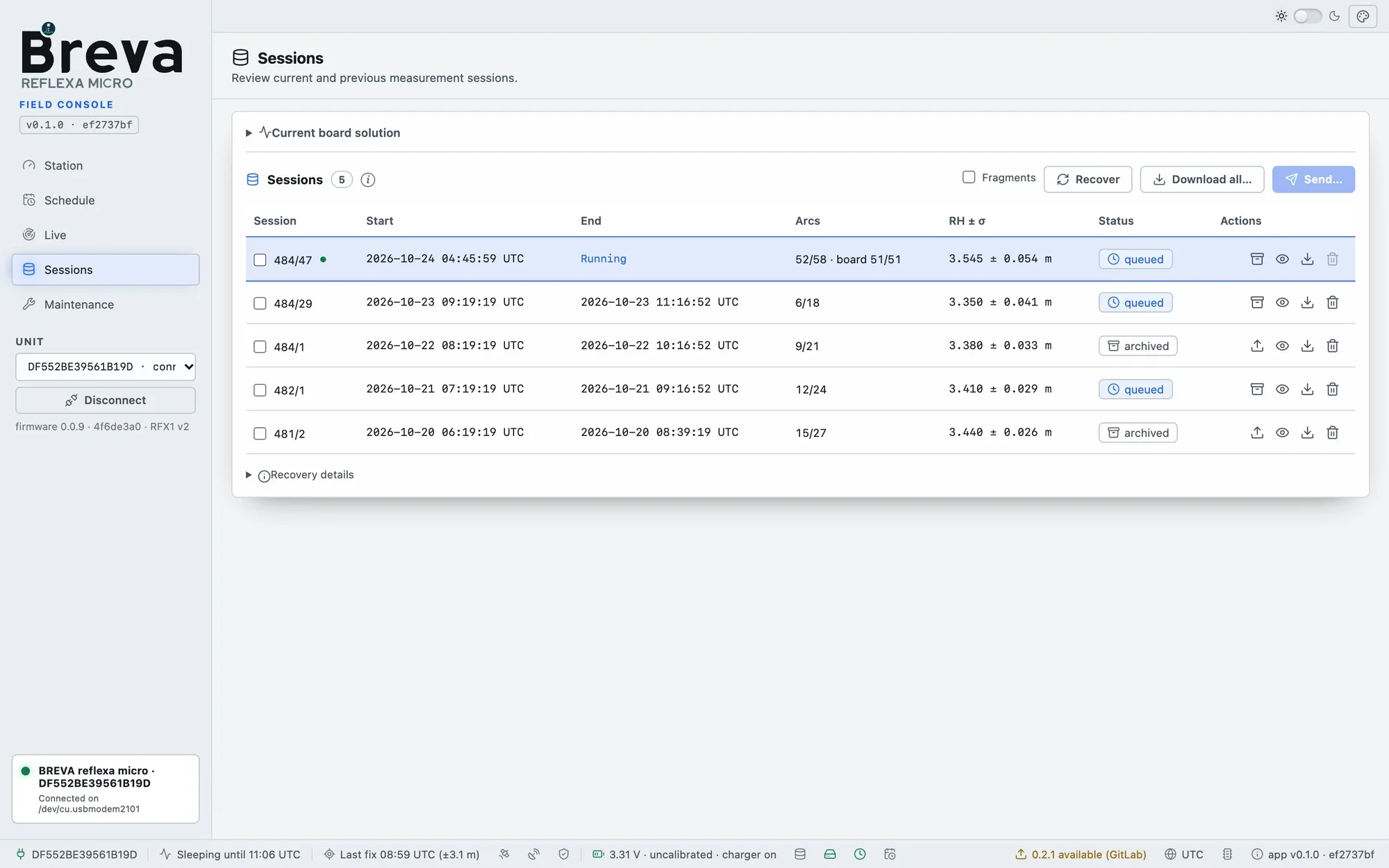Viewport: 1389px width, 868px height.
Task: Enable the Fragments checkbox
Action: click(x=969, y=177)
